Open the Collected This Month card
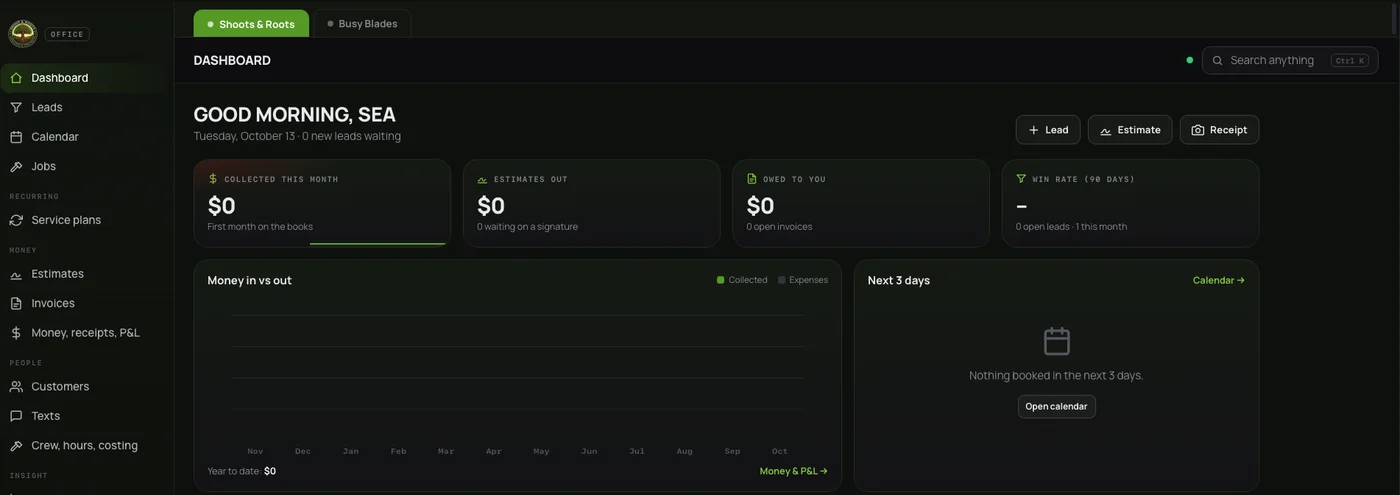 (322, 203)
